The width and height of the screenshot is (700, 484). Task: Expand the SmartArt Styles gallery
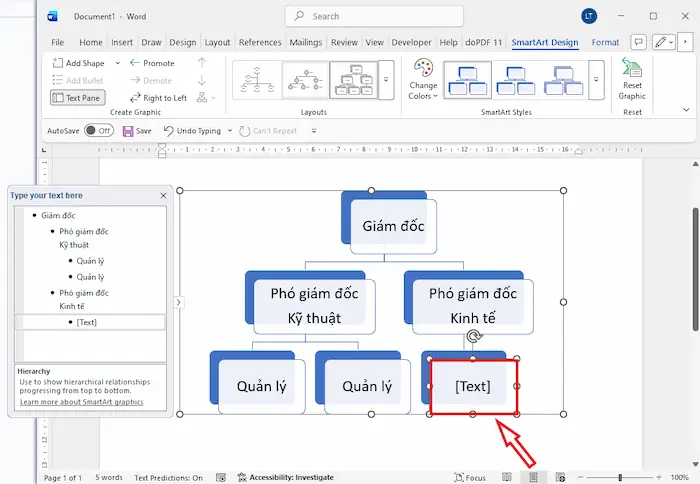[596, 79]
